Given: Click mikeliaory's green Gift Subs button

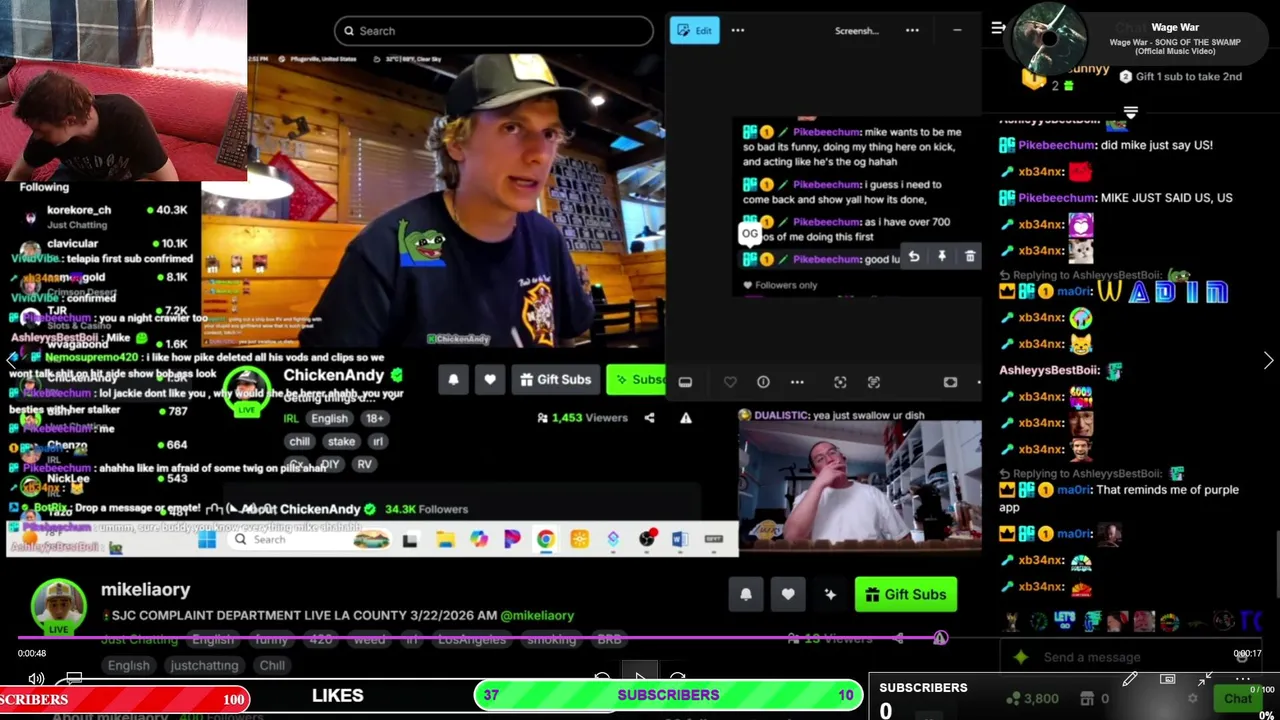Looking at the screenshot, I should 906,594.
